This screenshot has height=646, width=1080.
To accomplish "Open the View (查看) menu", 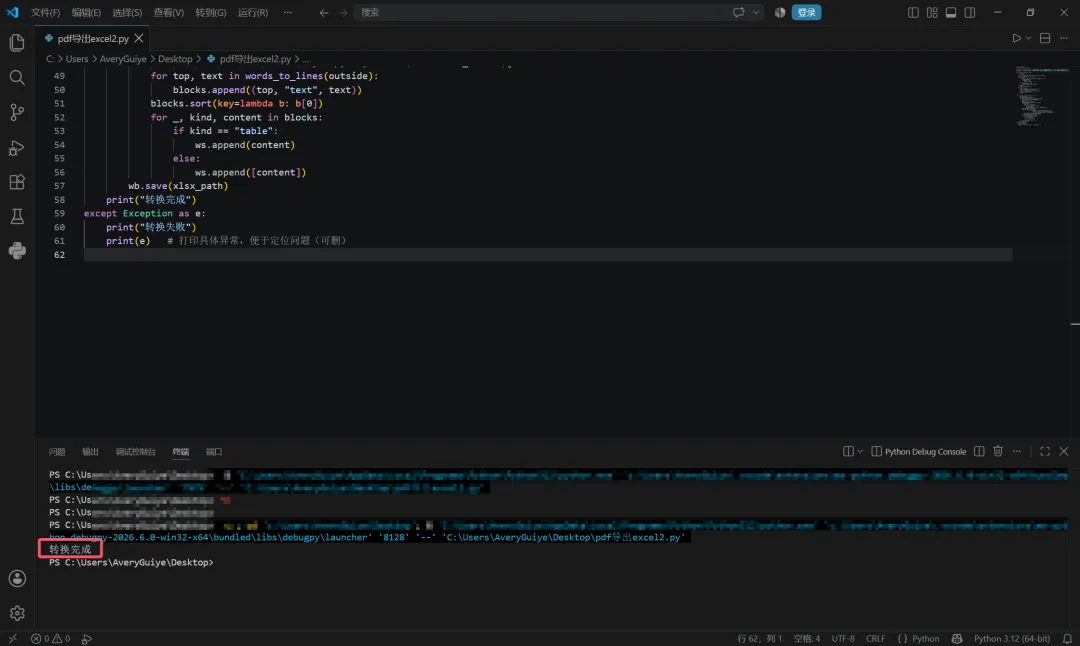I will pyautogui.click(x=169, y=12).
